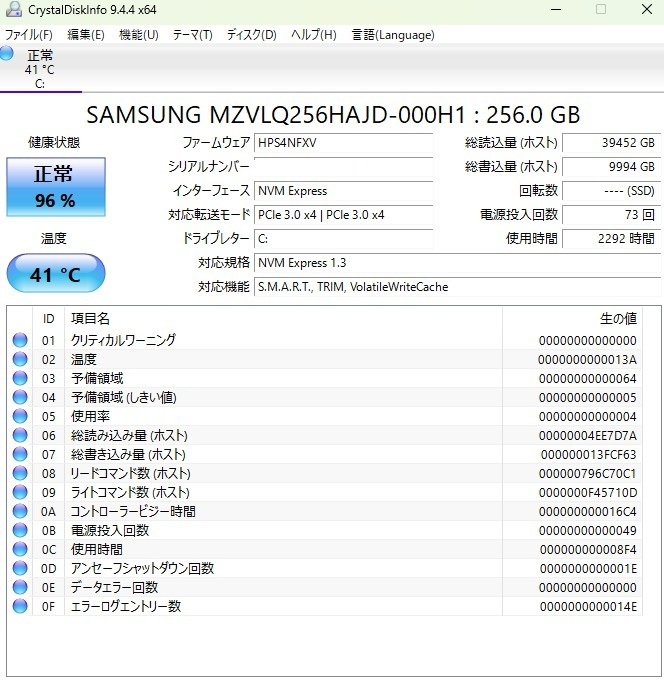
Task: Open the 機能(U) menu
Action: point(139,35)
